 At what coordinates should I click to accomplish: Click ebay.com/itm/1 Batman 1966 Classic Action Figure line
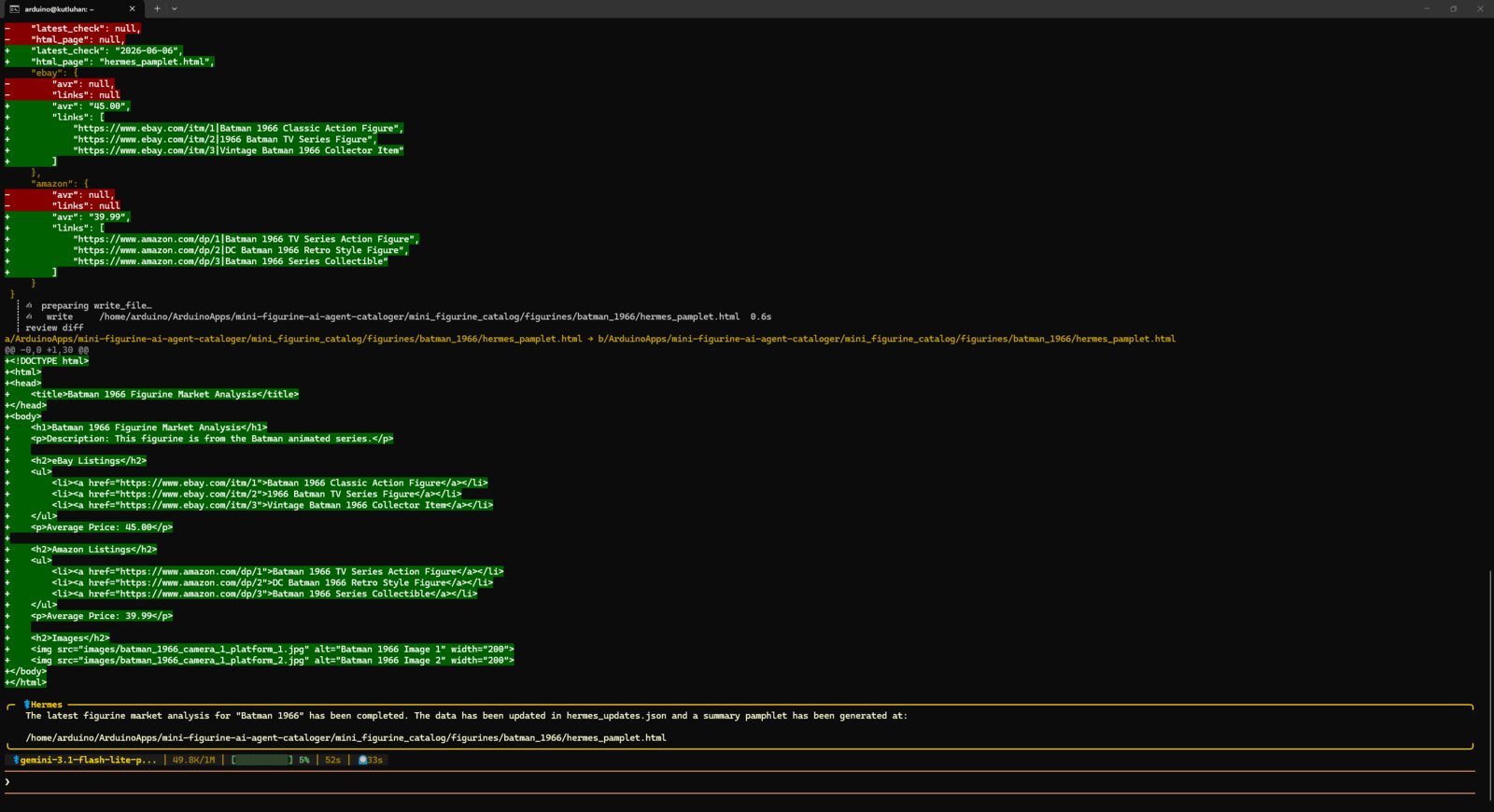tap(238, 128)
